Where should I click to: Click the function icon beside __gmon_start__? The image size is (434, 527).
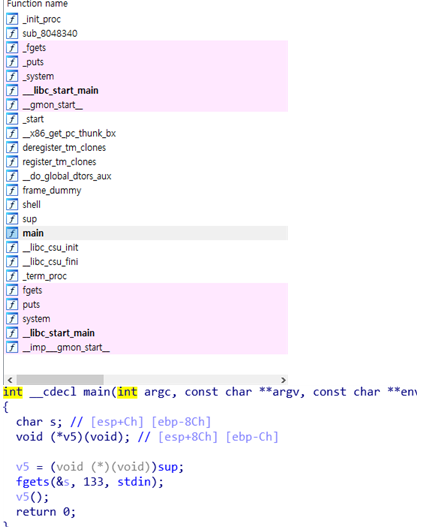[12, 105]
